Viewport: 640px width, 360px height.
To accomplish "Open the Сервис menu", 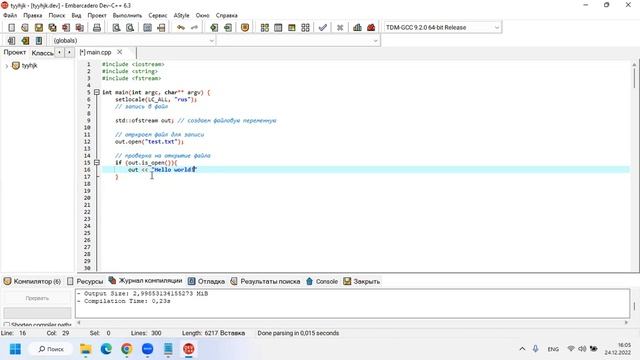I will click(x=158, y=15).
